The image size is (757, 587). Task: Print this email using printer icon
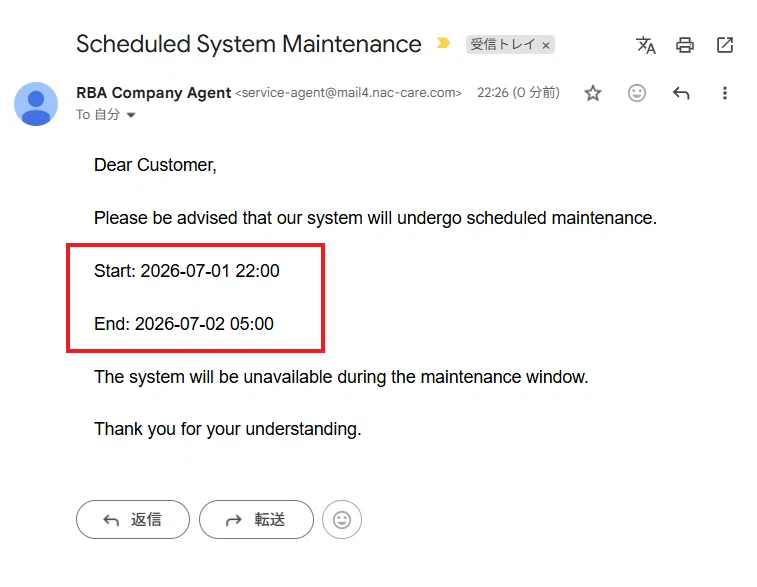point(685,45)
